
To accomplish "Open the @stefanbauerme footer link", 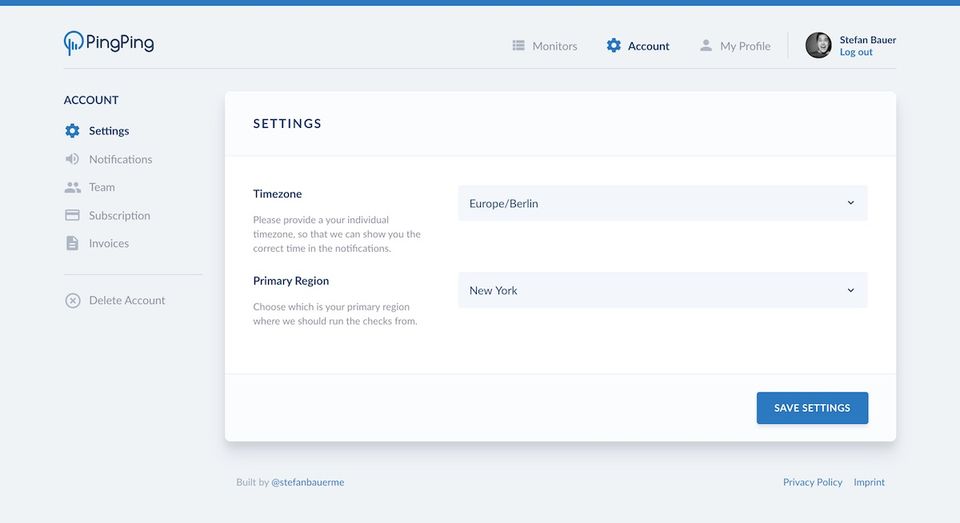I will pyautogui.click(x=308, y=482).
